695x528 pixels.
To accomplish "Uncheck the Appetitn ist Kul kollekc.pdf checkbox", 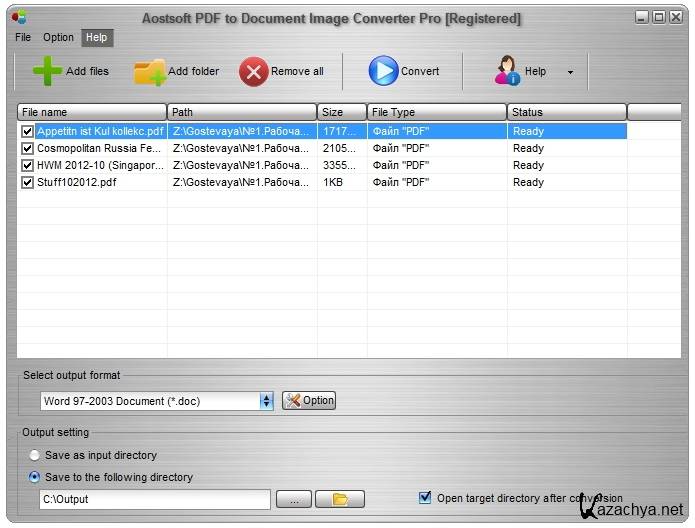I will coord(28,131).
